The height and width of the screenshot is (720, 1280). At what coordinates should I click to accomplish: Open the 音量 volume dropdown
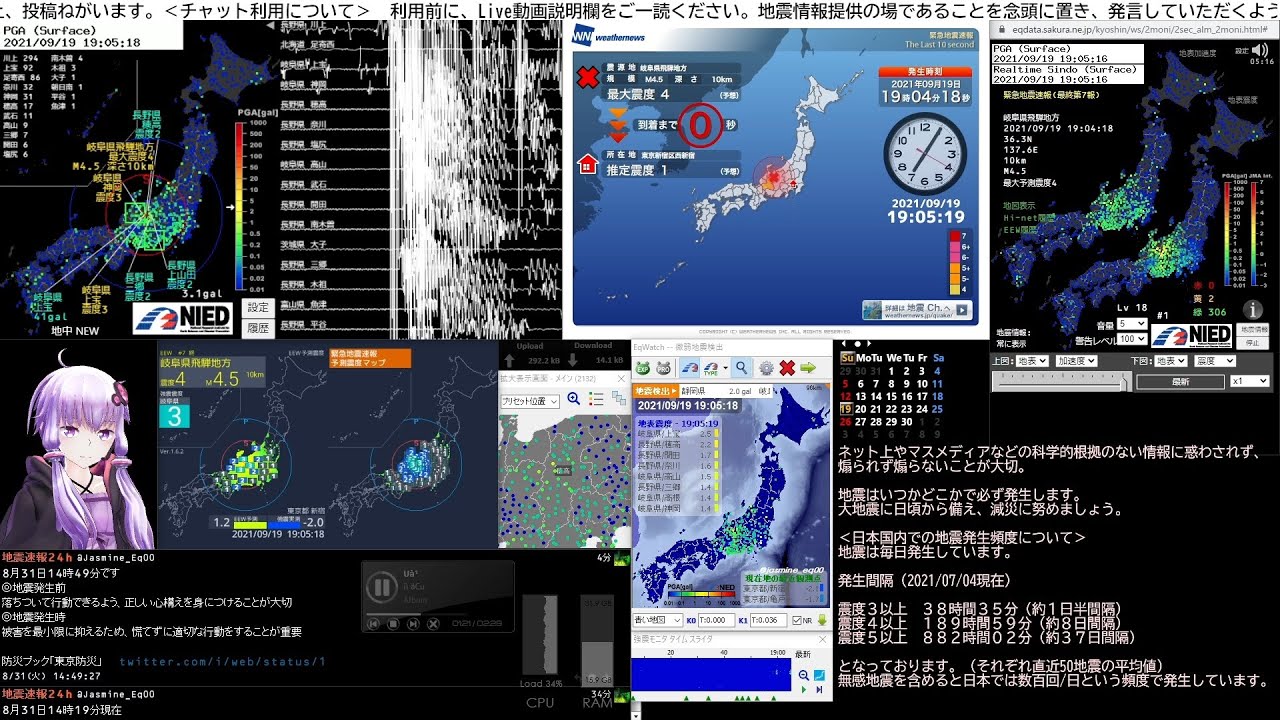1131,324
